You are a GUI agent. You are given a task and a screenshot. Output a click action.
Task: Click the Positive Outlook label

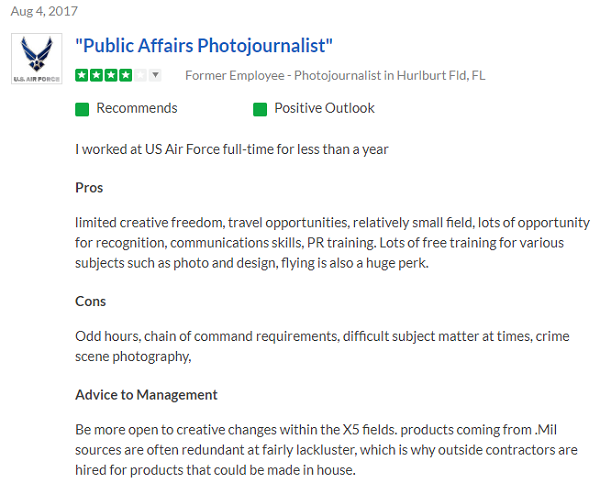(x=324, y=108)
